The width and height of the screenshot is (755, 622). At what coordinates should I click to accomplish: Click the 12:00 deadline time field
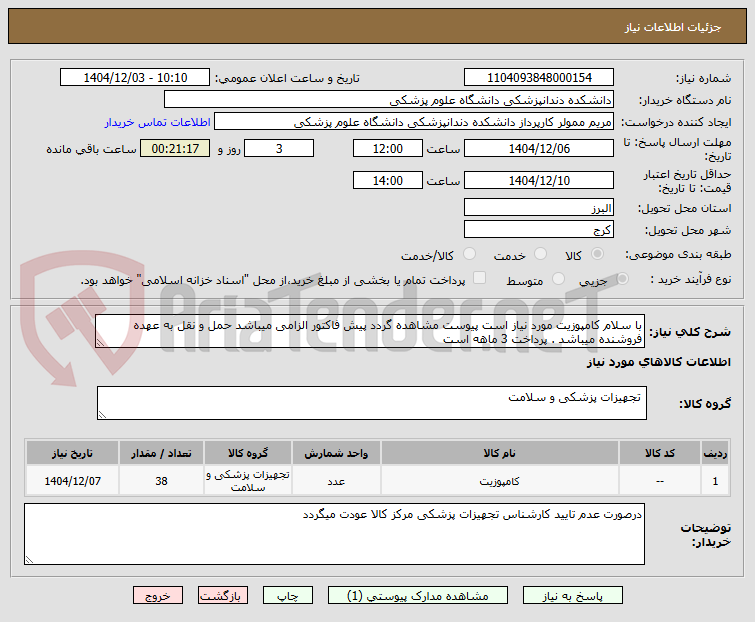388,148
